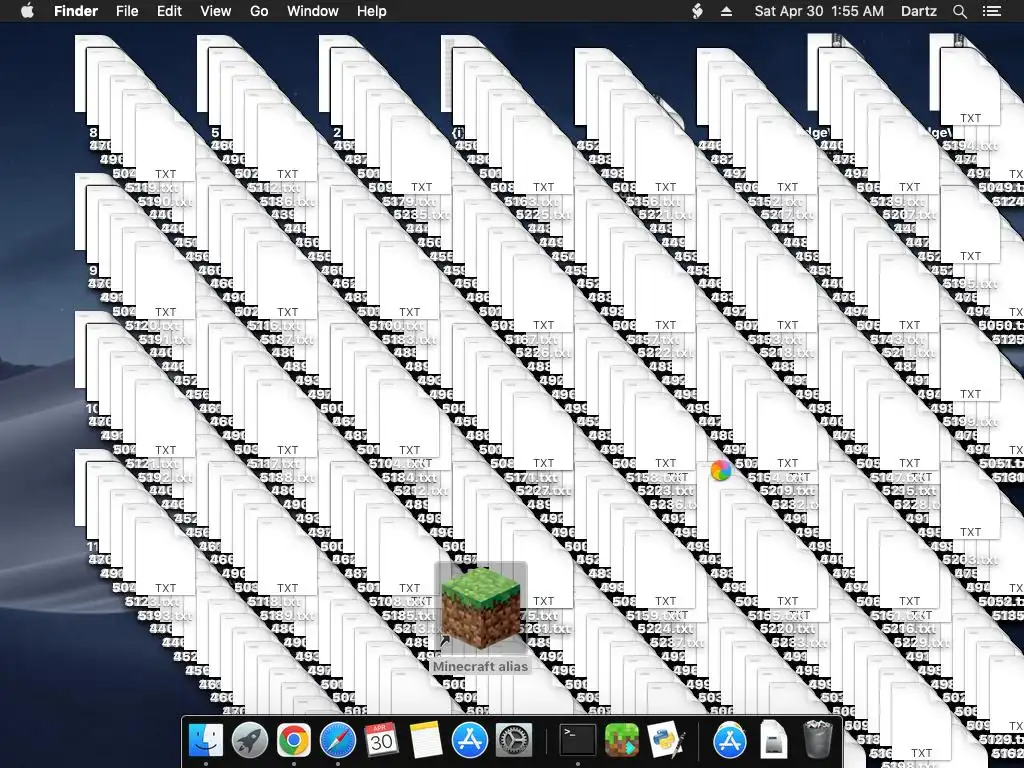Select the file labeled '5194.txt'
The width and height of the screenshot is (1024, 768).
click(970, 146)
